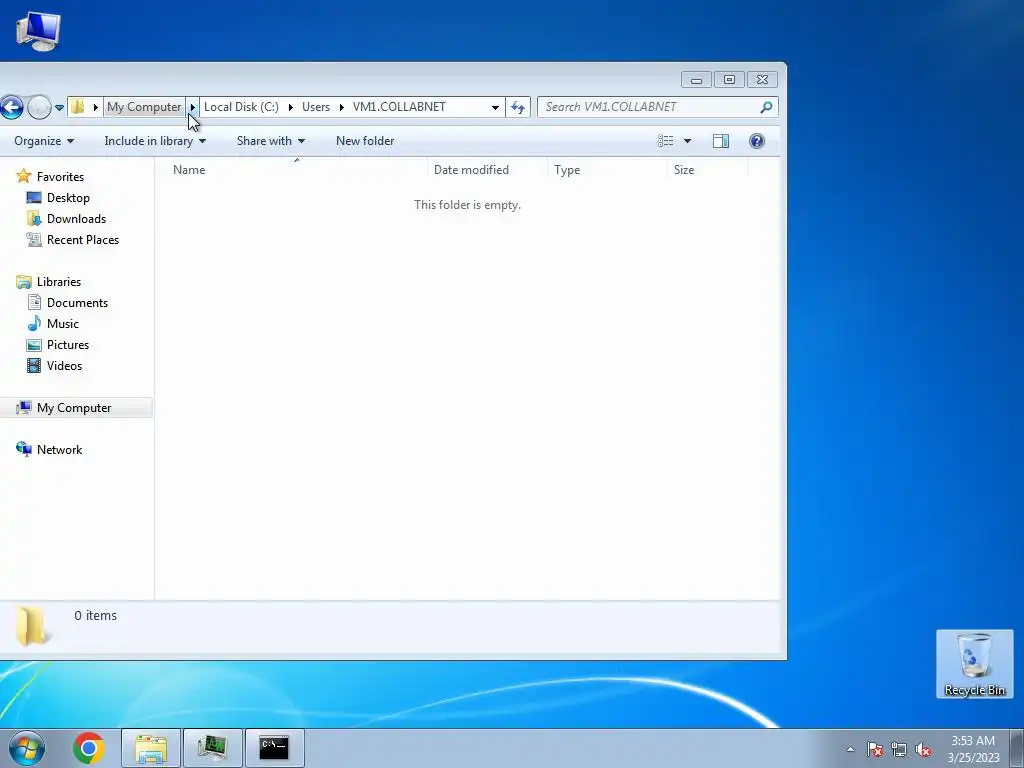Screen dimensions: 1024x768
Task: Click the Favorites star icon
Action: pyautogui.click(x=24, y=176)
